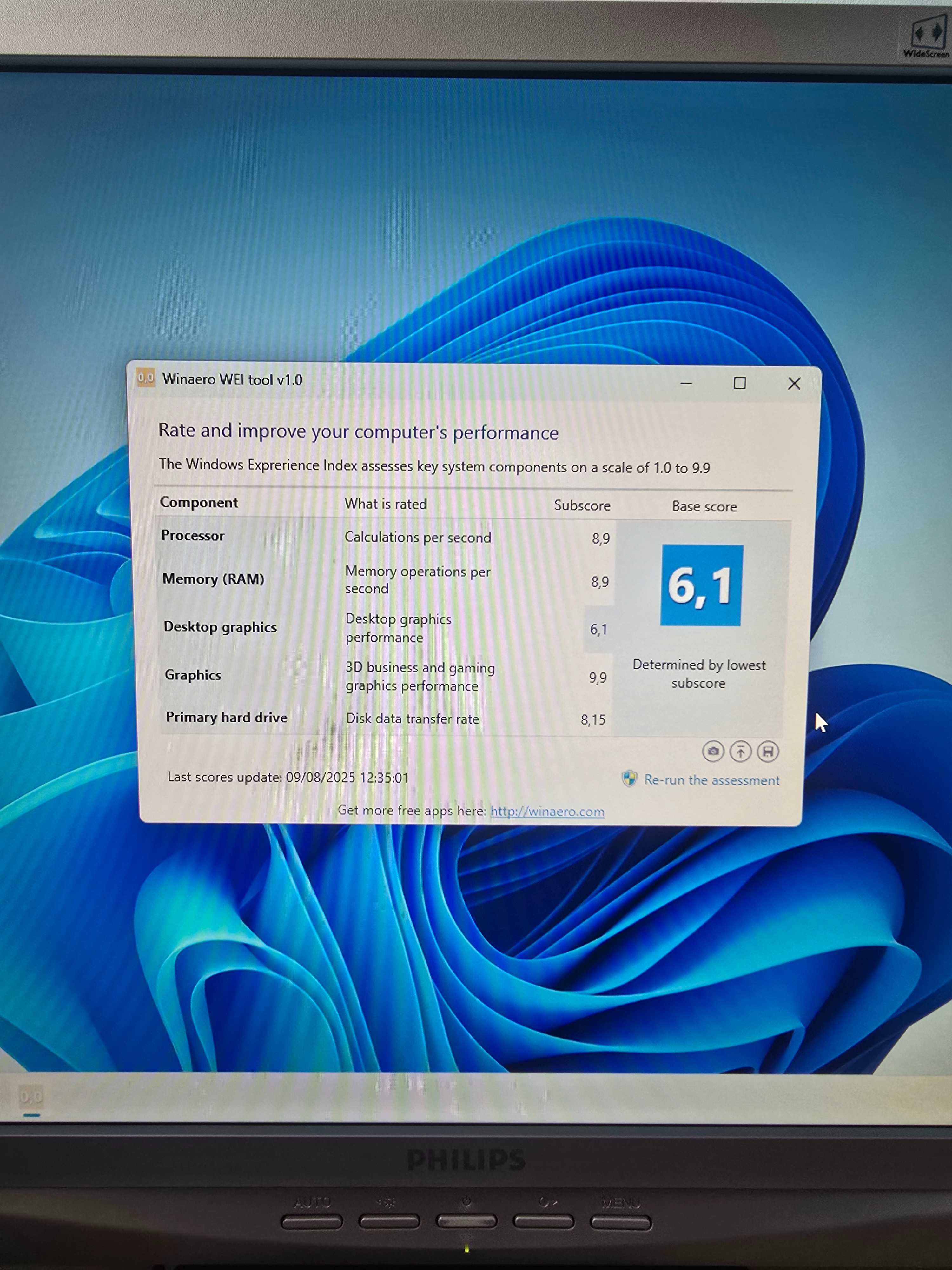Select the Graphics row label

(x=193, y=675)
